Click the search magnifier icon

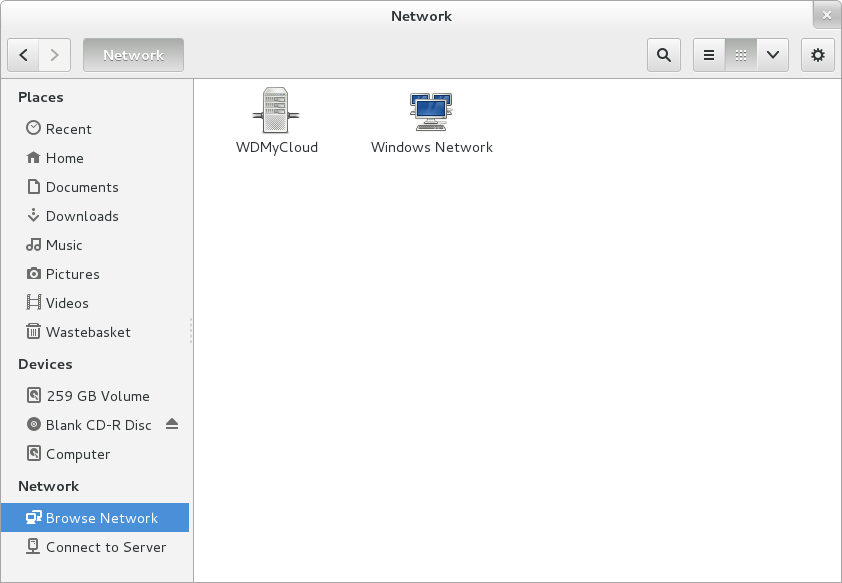[x=663, y=55]
